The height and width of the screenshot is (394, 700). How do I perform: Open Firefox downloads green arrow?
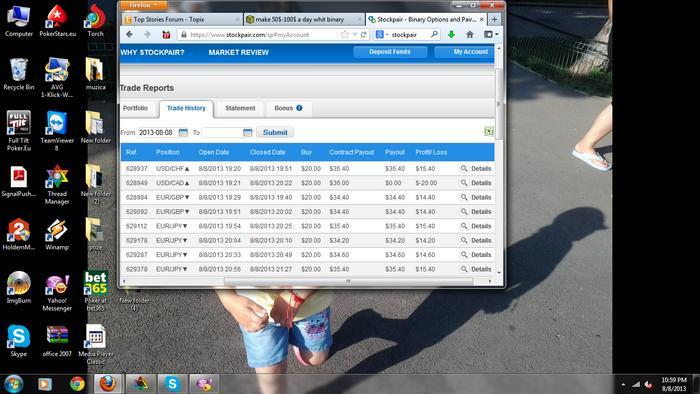[451, 34]
